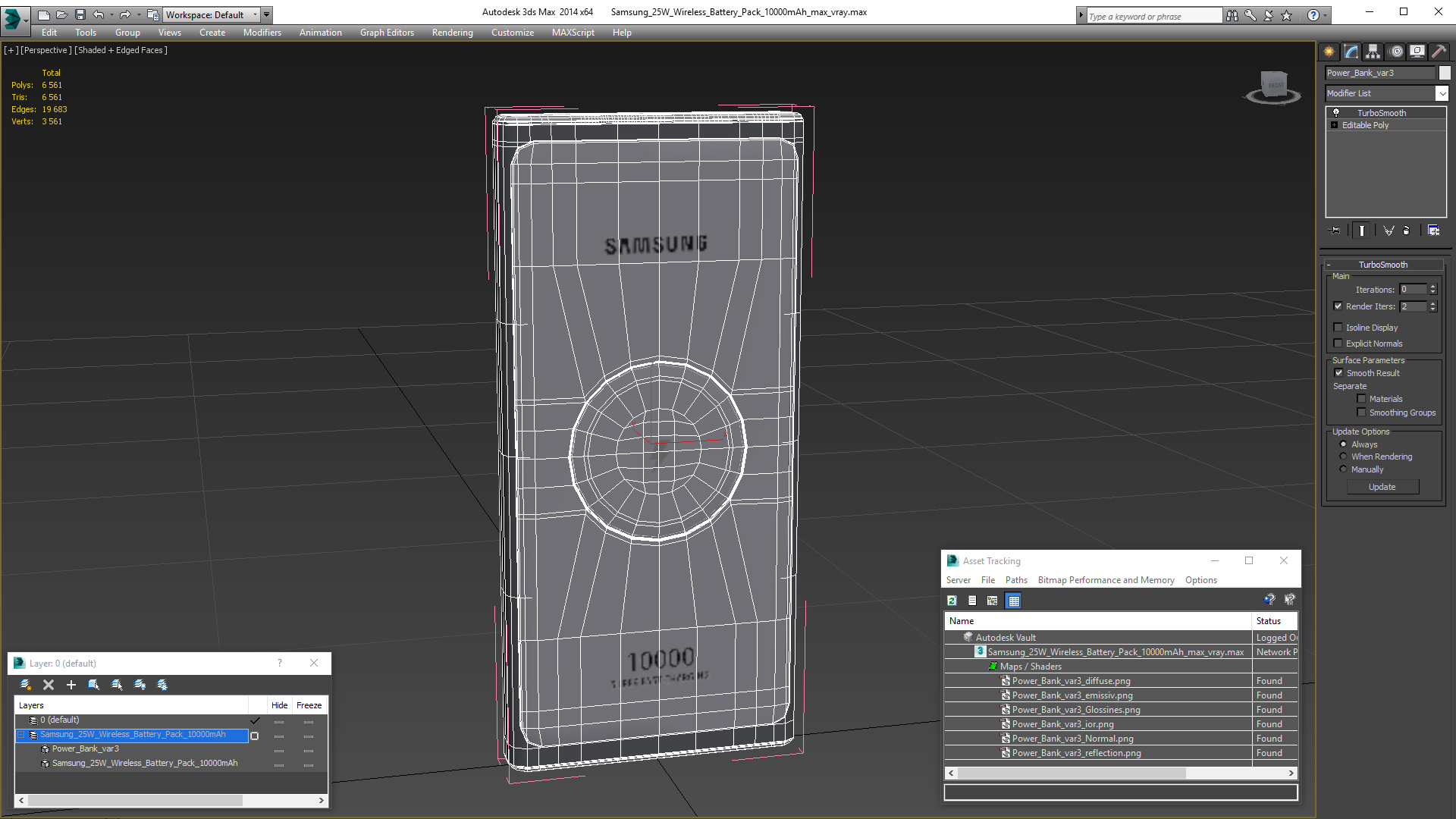Screen dimensions: 1456x819
Task: Click the Render Iters spinner arrows
Action: [1432, 306]
